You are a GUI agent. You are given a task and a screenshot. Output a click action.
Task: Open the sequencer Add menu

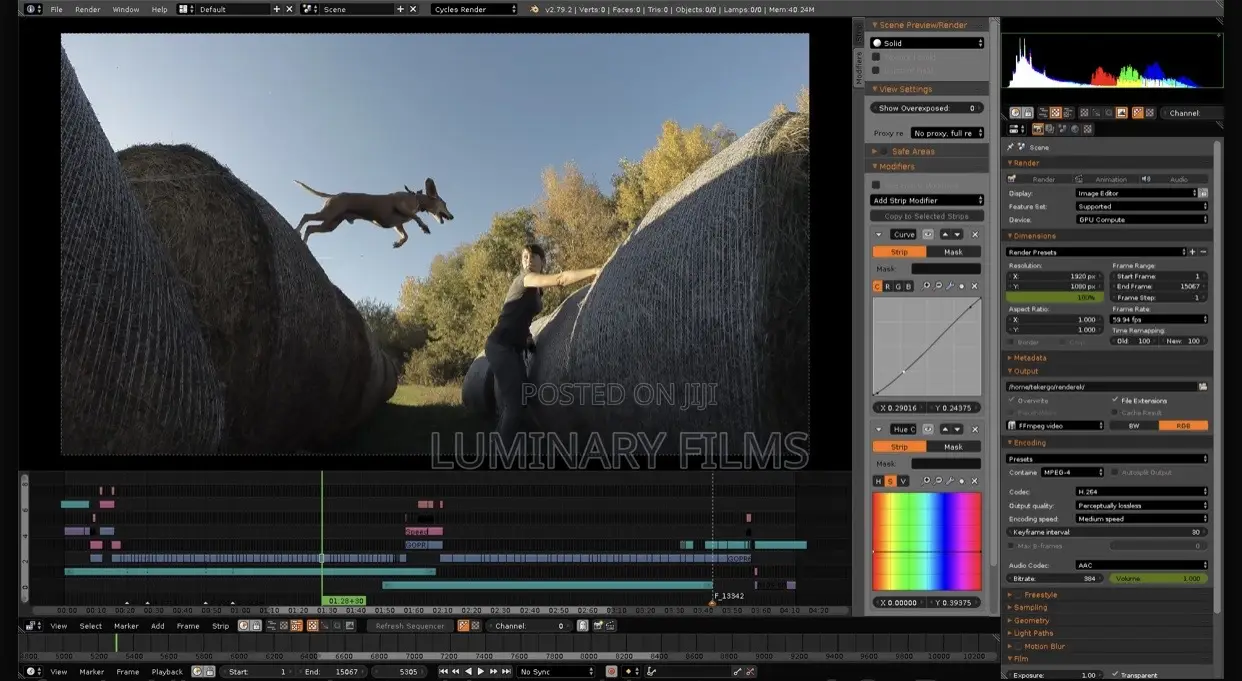point(158,626)
